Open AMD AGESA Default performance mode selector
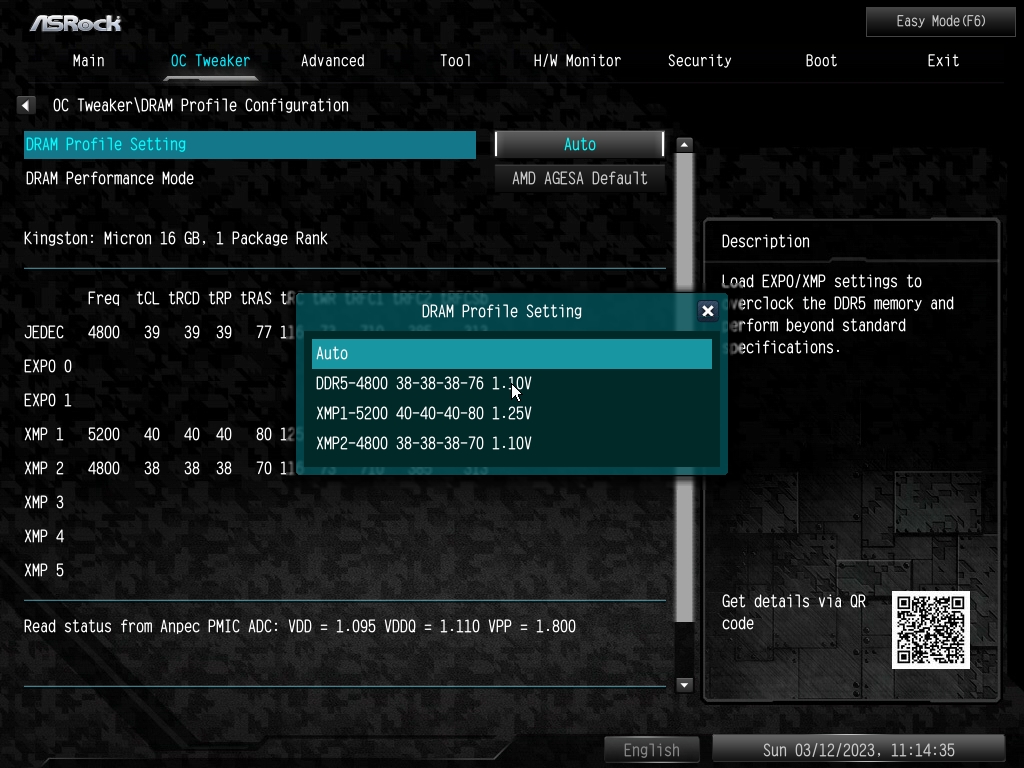The height and width of the screenshot is (768, 1024). 579,178
